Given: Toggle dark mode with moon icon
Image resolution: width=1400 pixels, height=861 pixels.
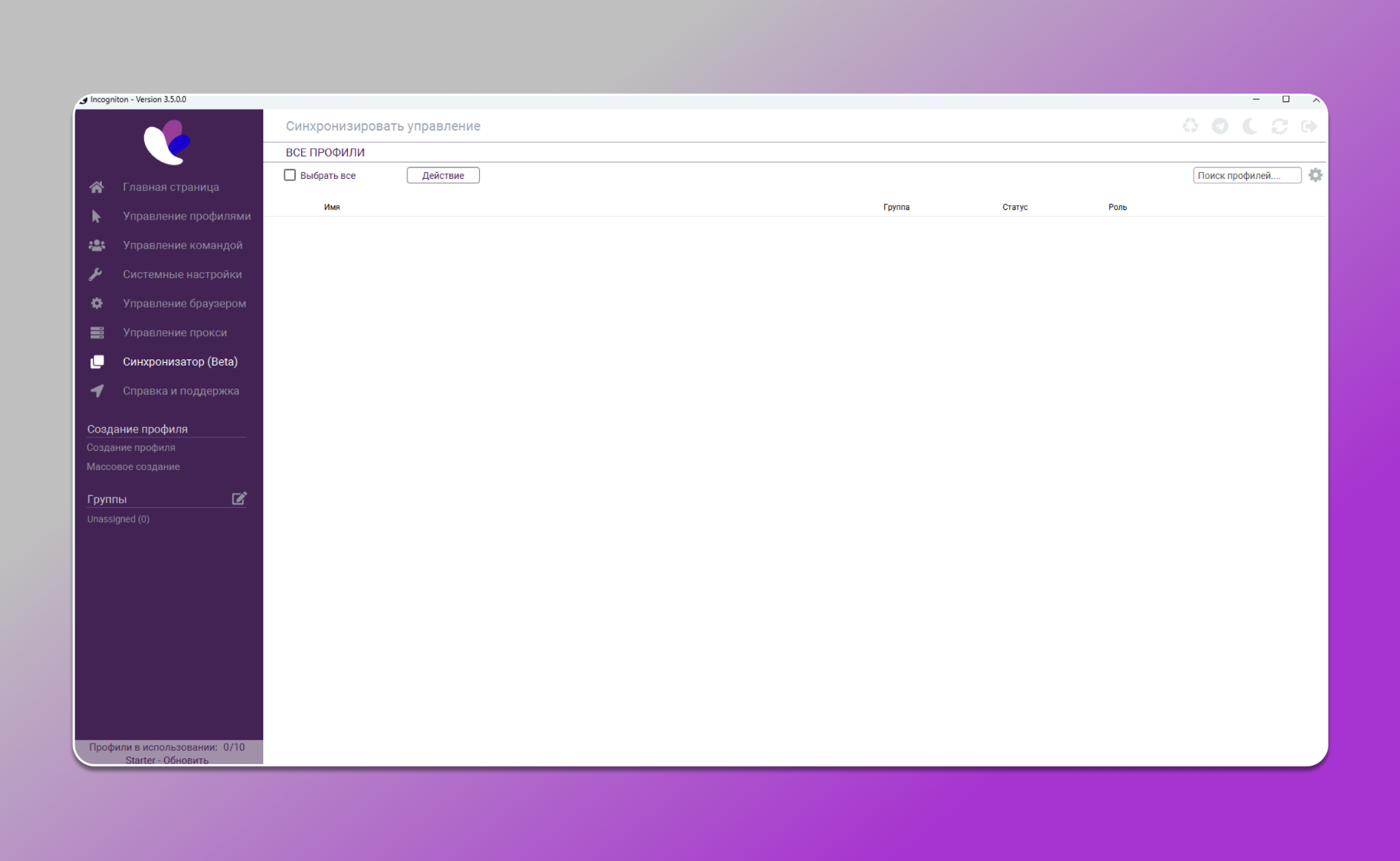Looking at the screenshot, I should click(1250, 126).
